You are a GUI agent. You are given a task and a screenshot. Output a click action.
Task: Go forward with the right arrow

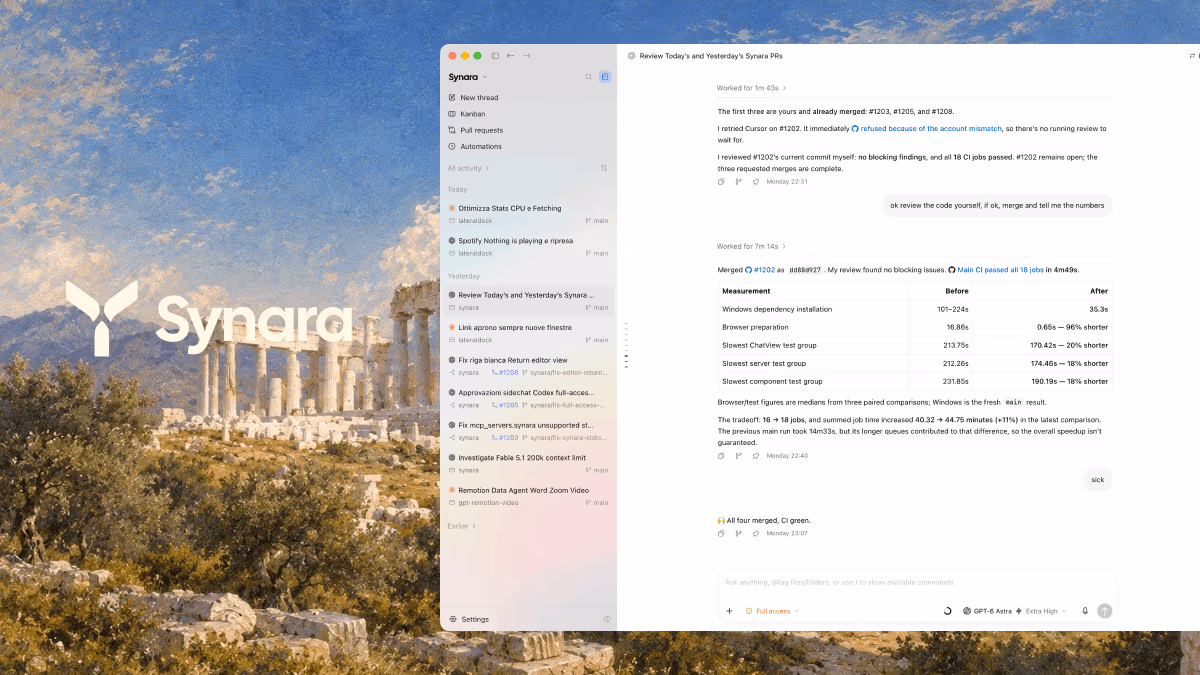tap(526, 56)
